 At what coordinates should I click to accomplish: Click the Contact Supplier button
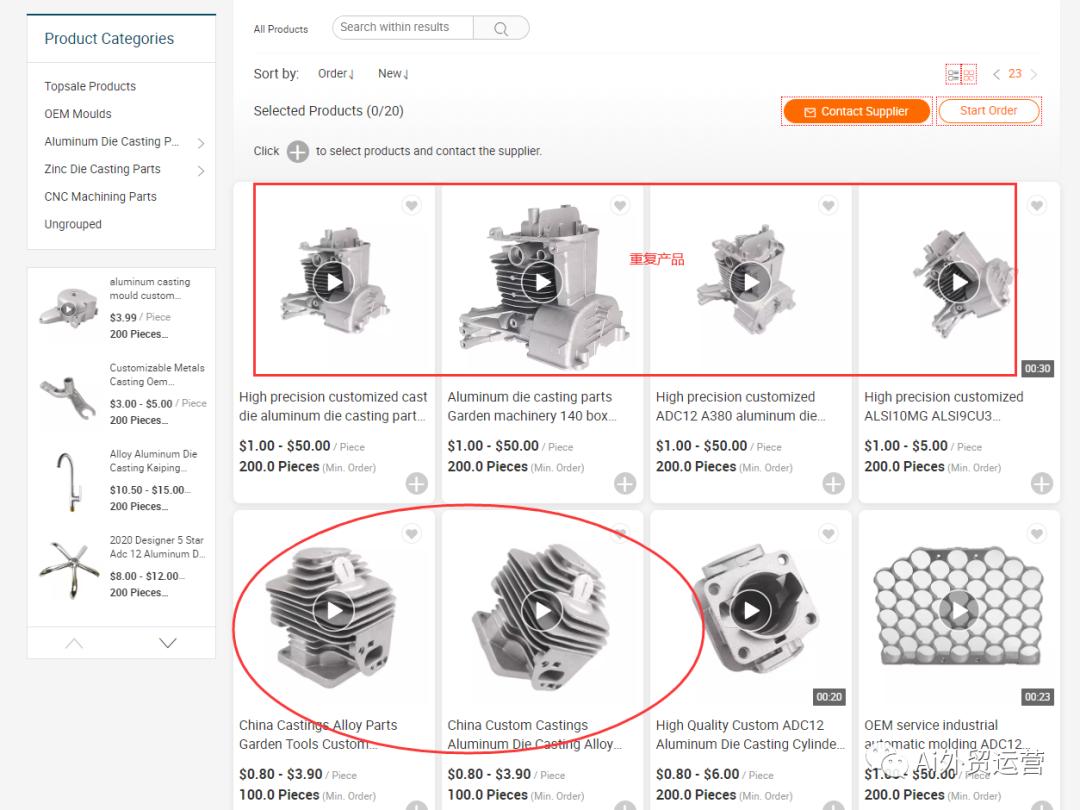coord(857,111)
